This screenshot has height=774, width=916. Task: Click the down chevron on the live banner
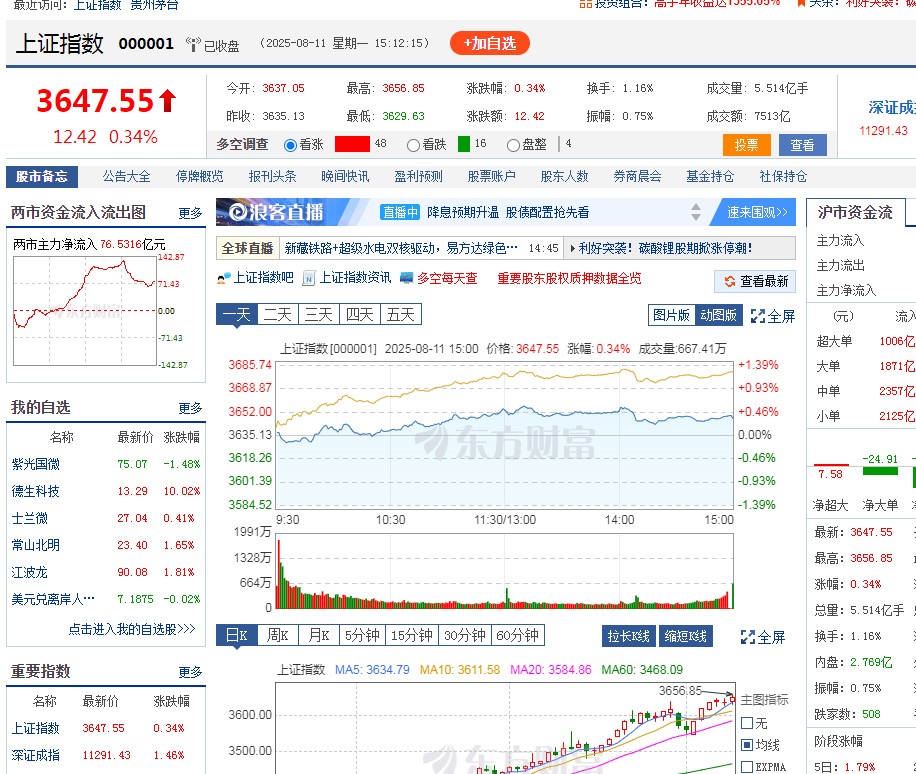coord(696,219)
